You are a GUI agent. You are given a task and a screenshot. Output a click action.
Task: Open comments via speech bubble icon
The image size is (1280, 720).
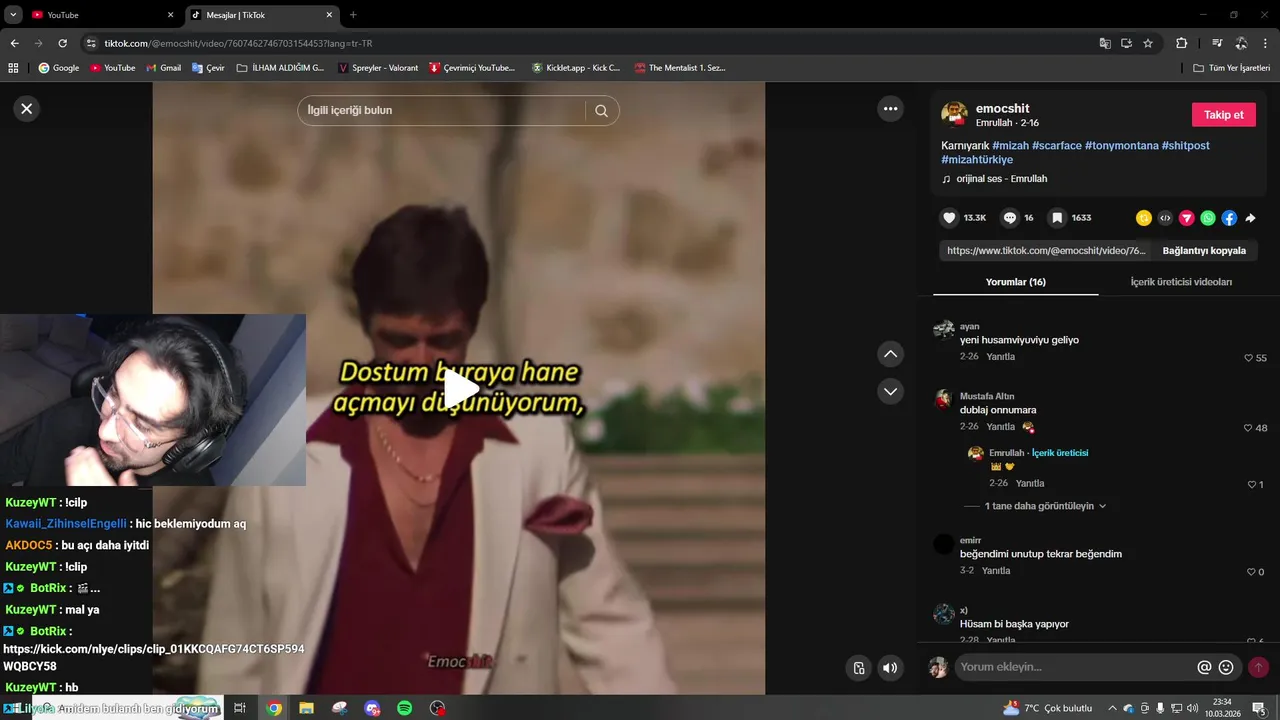[x=1010, y=218]
